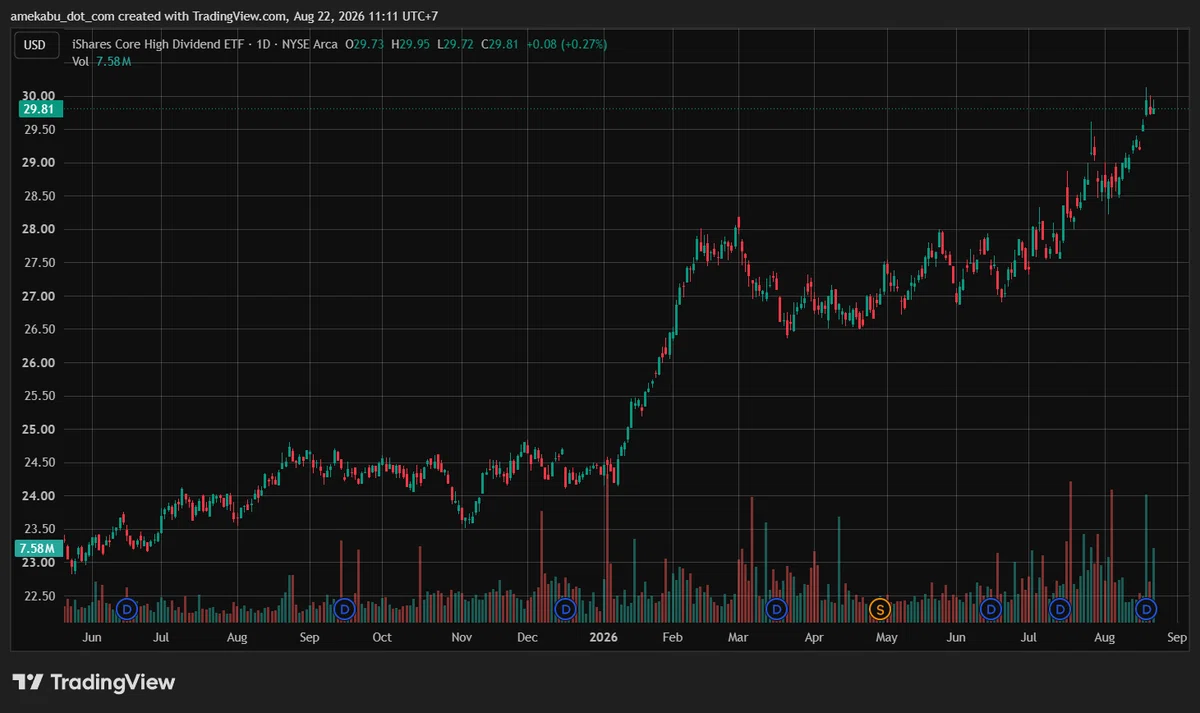Viewport: 1200px width, 713px height.
Task: Click the 26.50 price axis label
Action: coord(39,330)
